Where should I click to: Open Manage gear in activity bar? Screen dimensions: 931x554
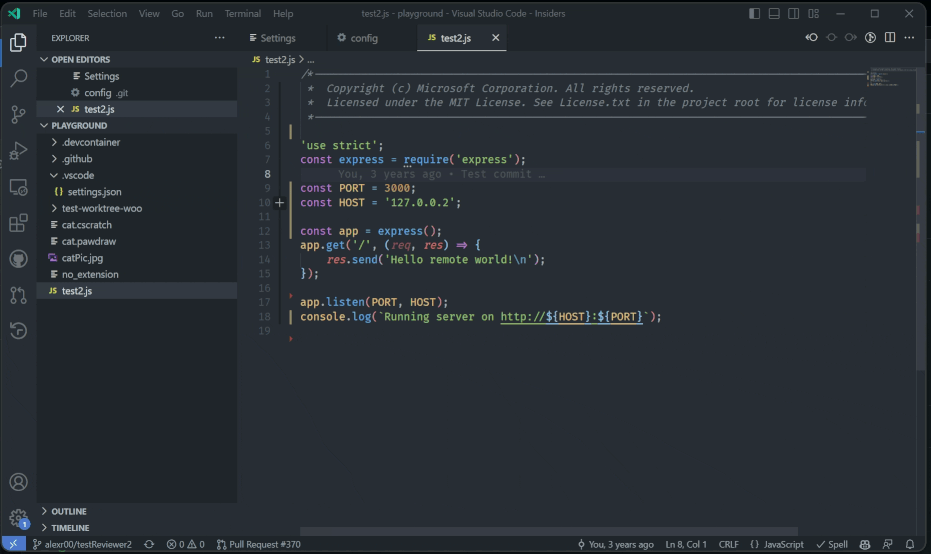(18, 518)
